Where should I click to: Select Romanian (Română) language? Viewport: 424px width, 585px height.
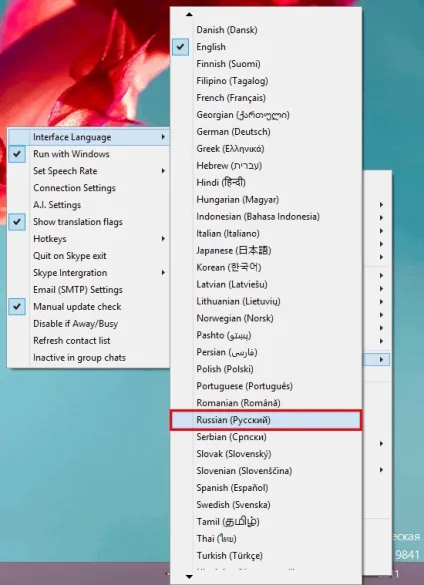[266, 403]
